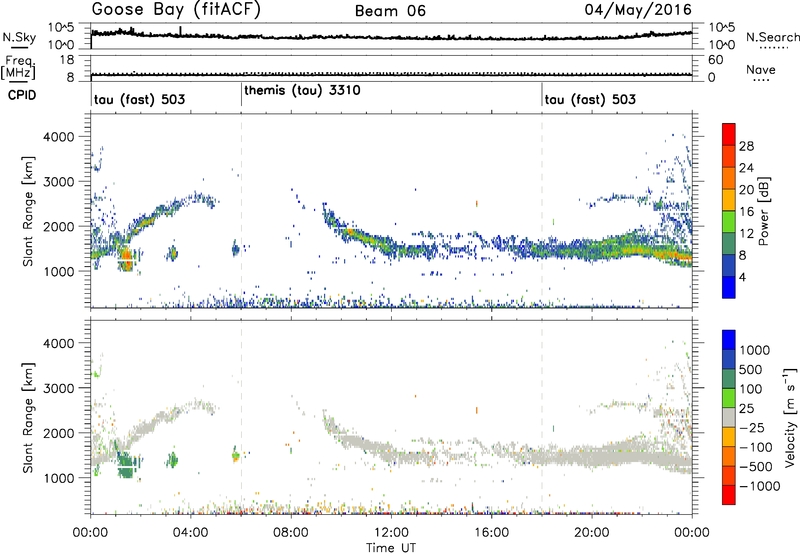The image size is (800, 554).
Task: Click the 'CPID' row label
Action: (x=22, y=95)
